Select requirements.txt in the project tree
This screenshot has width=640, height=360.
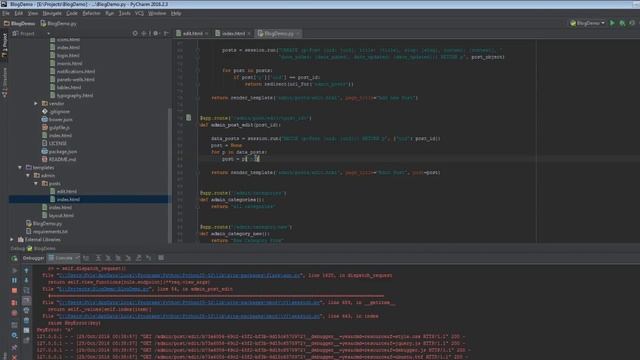[47, 231]
